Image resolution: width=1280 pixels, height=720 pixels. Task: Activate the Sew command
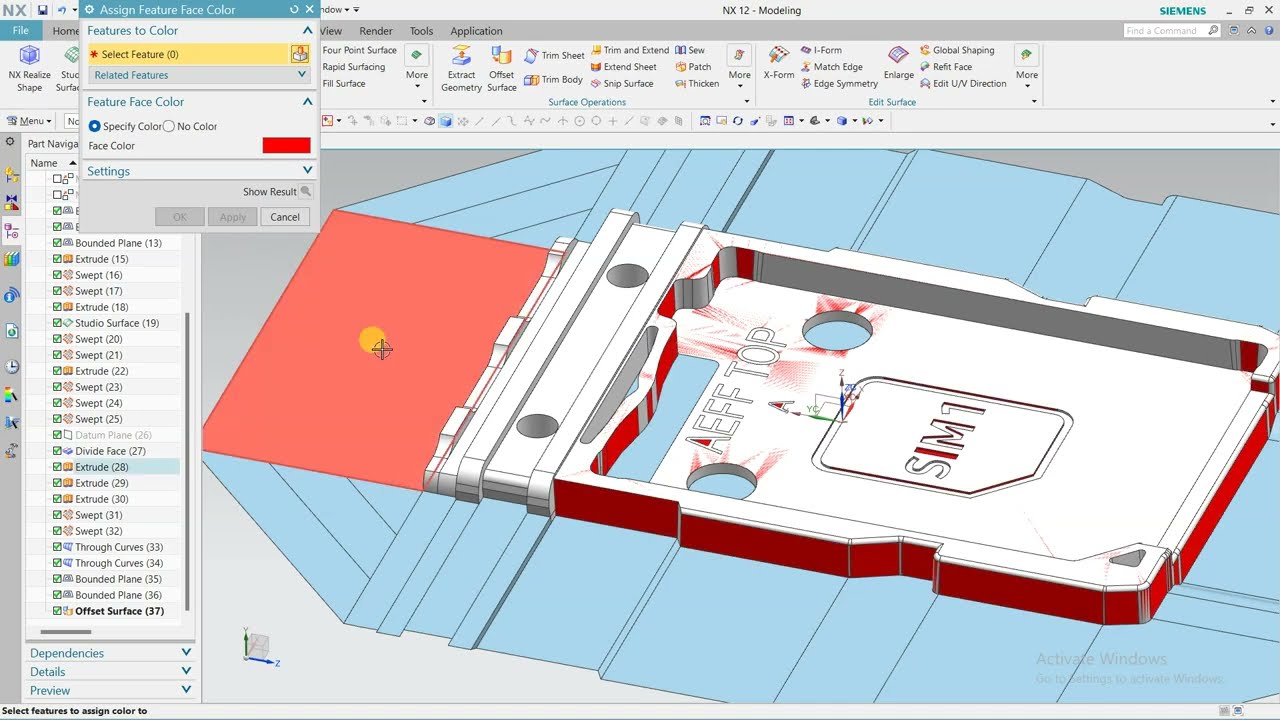click(690, 50)
